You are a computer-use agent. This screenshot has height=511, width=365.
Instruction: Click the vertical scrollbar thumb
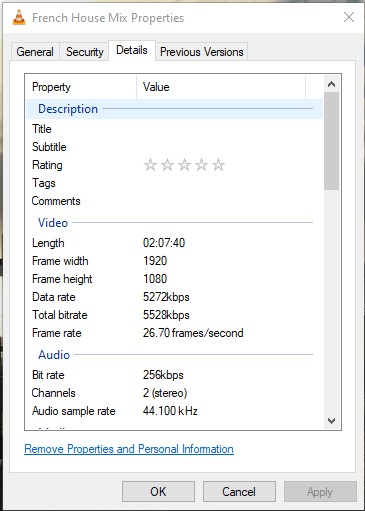(x=331, y=141)
